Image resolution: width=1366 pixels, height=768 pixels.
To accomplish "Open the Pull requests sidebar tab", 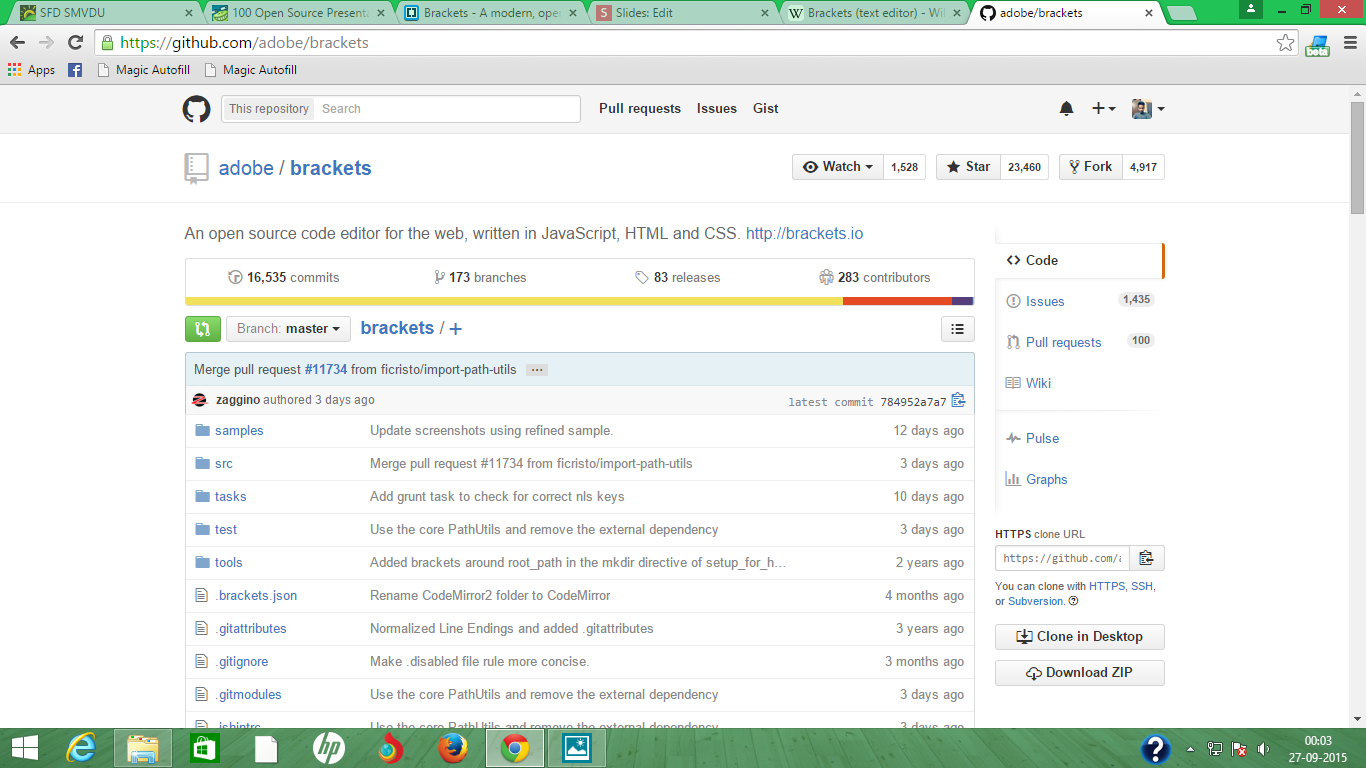I will click(1080, 342).
